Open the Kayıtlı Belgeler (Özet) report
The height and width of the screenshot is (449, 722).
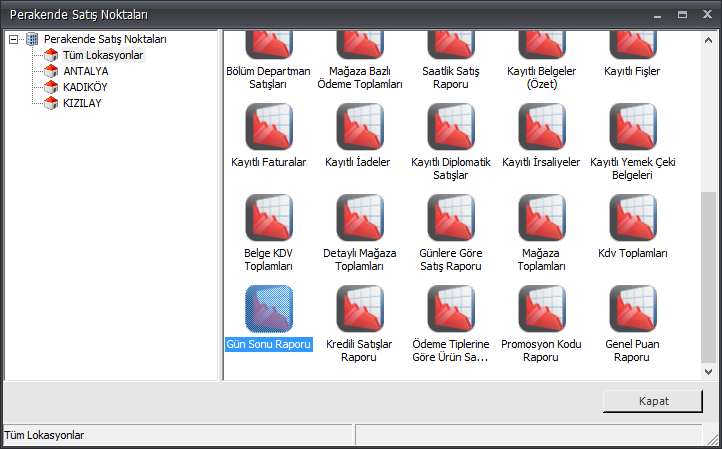(x=542, y=46)
